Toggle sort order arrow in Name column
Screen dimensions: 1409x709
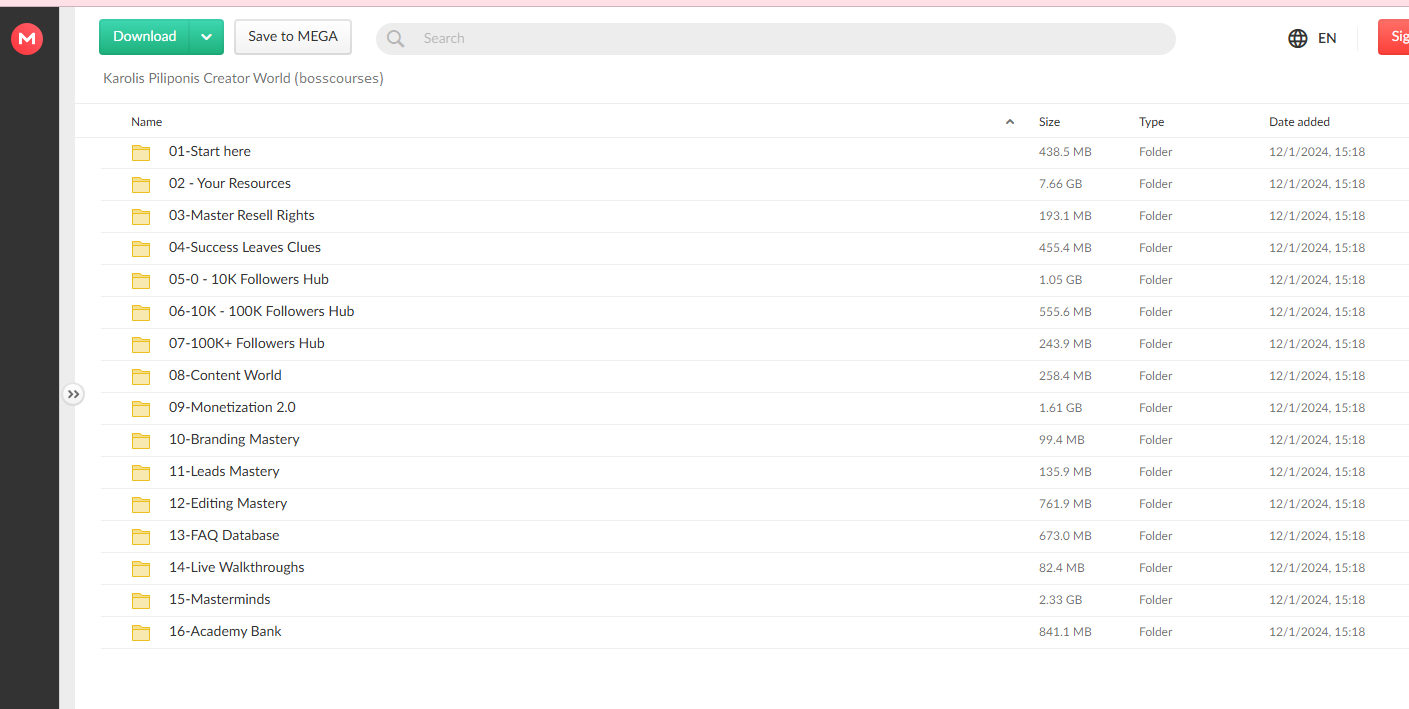[1009, 122]
